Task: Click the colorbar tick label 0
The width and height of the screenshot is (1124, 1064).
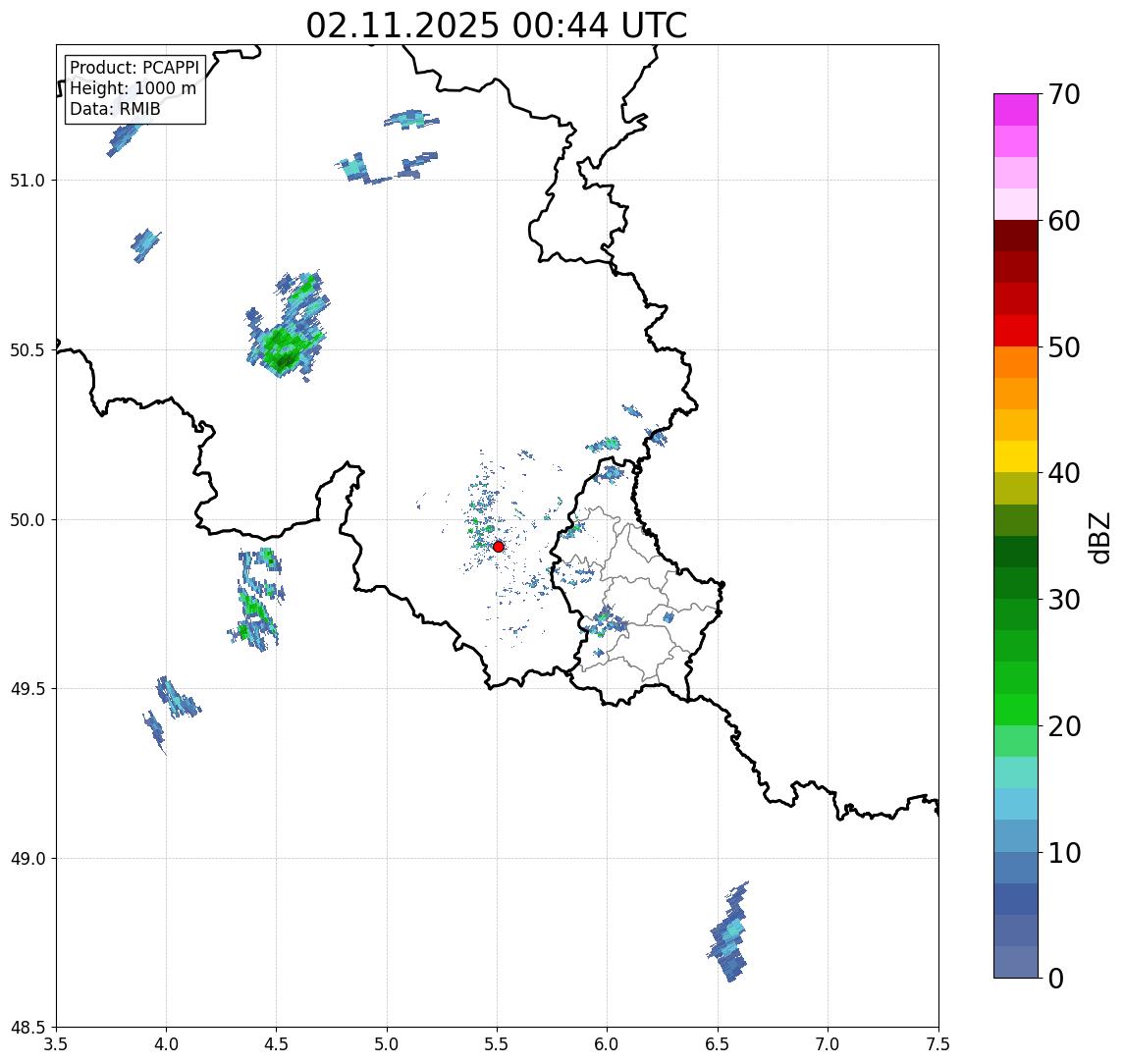Action: coord(1056,978)
